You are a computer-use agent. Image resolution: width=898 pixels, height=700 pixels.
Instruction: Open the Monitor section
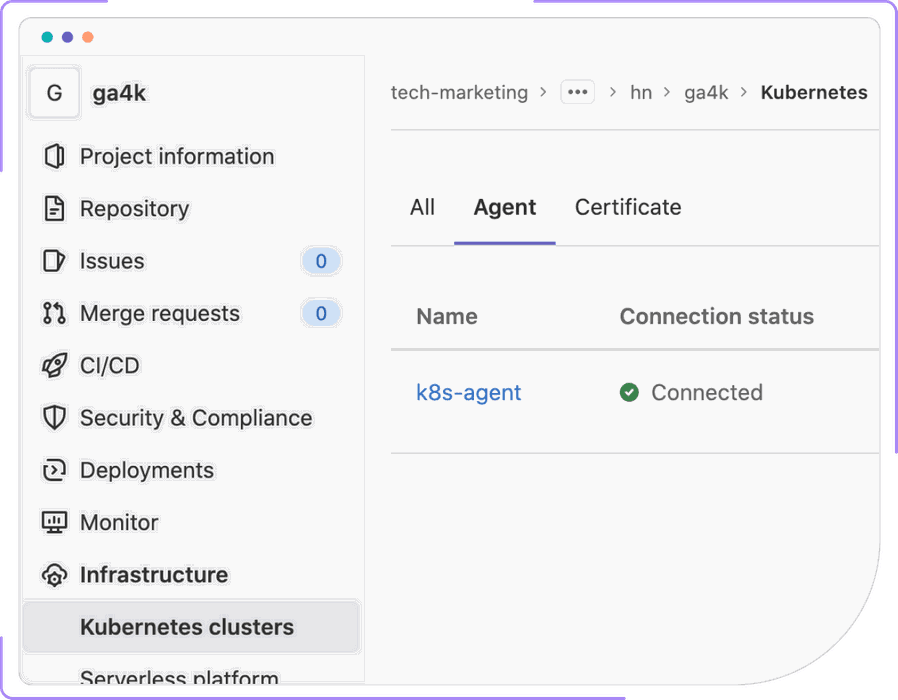119,522
